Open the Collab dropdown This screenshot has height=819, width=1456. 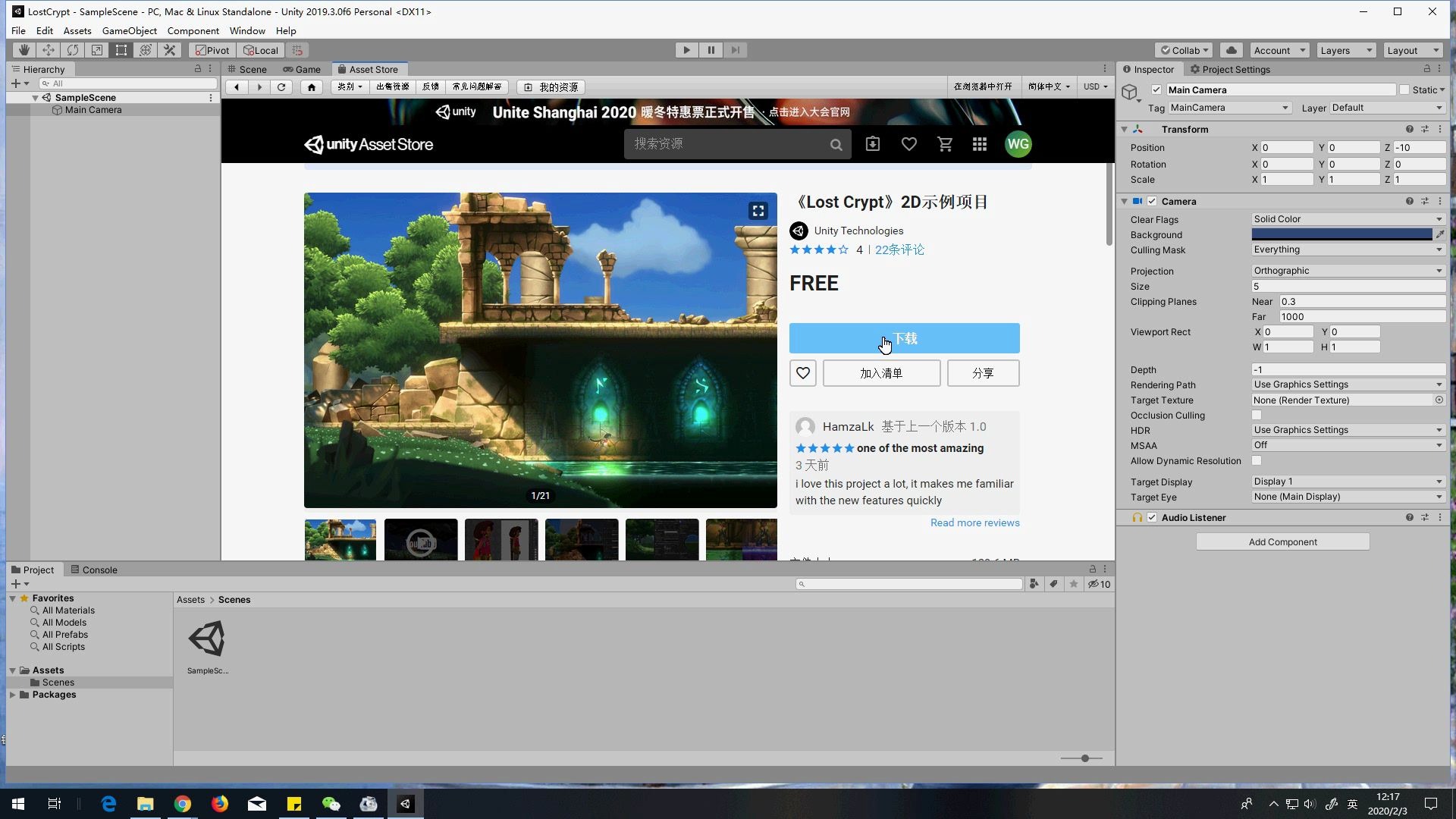coord(1185,50)
